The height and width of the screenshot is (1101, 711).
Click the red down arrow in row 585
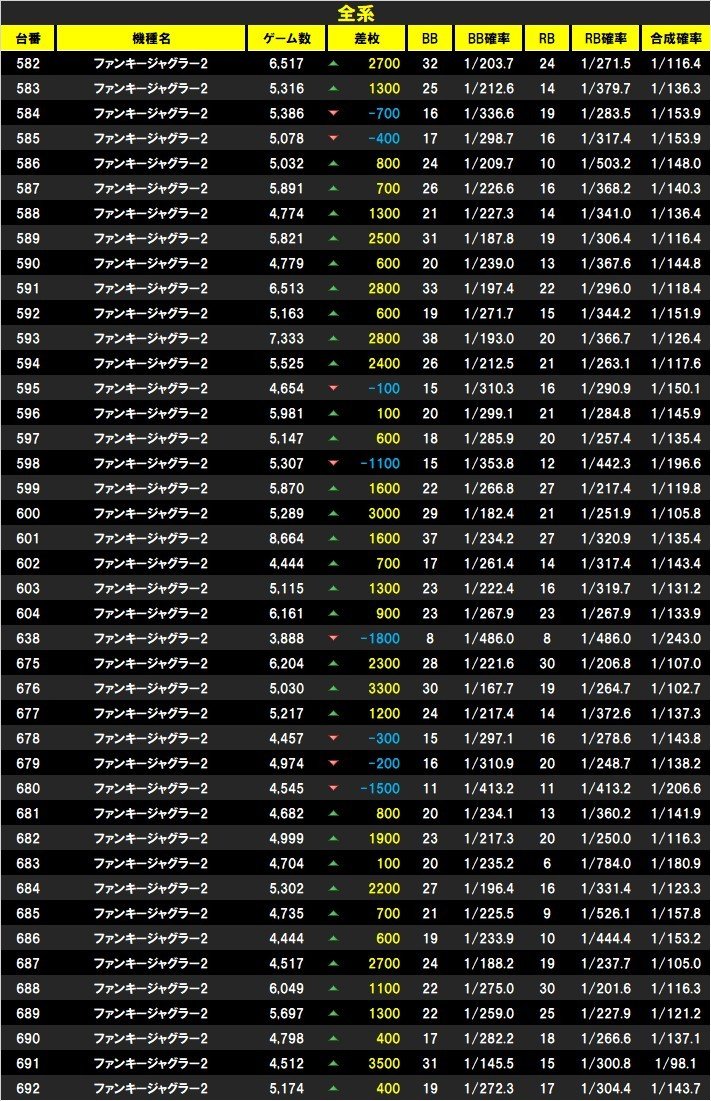333,138
